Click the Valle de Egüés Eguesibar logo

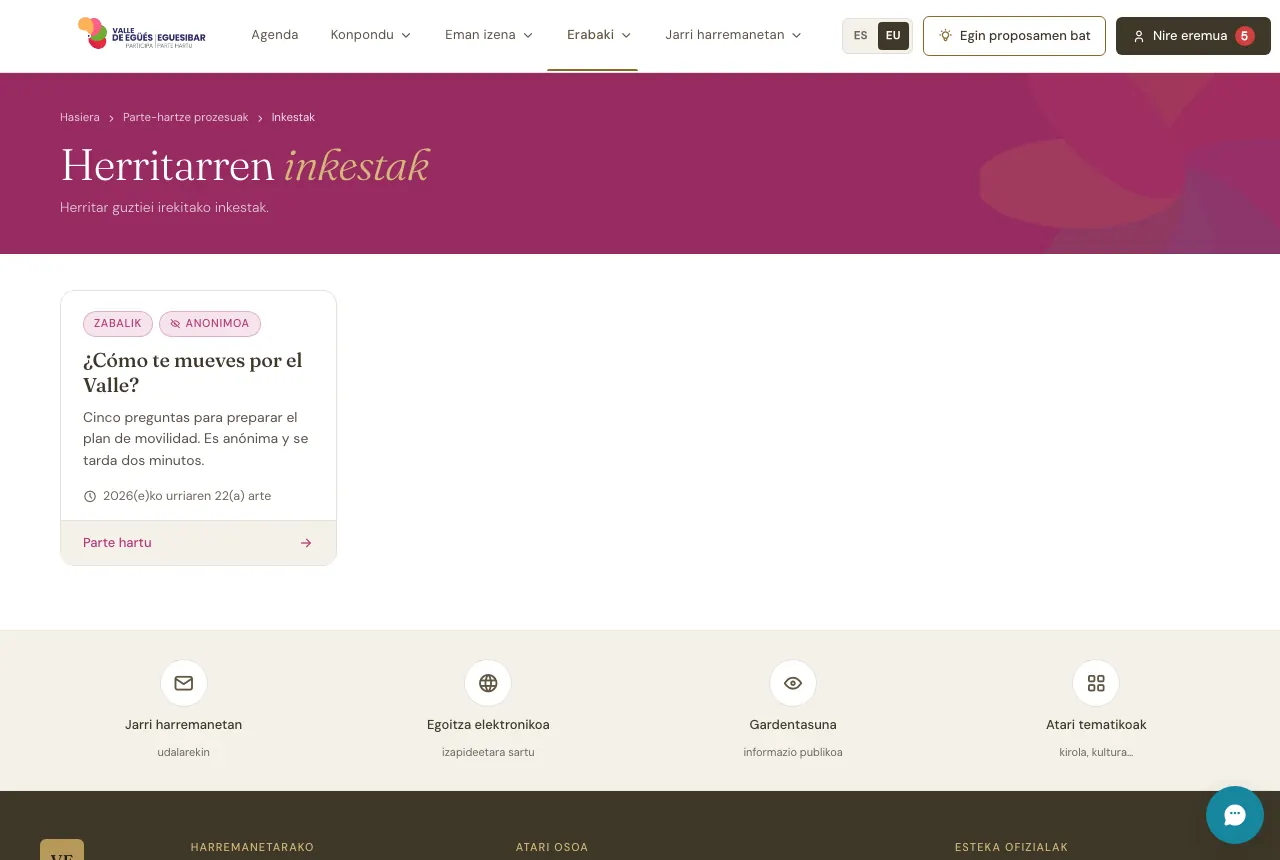[142, 34]
